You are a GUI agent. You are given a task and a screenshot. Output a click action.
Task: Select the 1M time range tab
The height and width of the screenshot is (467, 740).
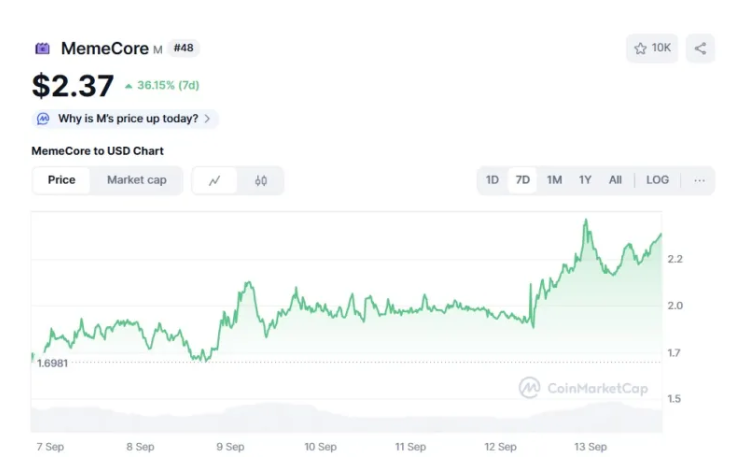554,180
